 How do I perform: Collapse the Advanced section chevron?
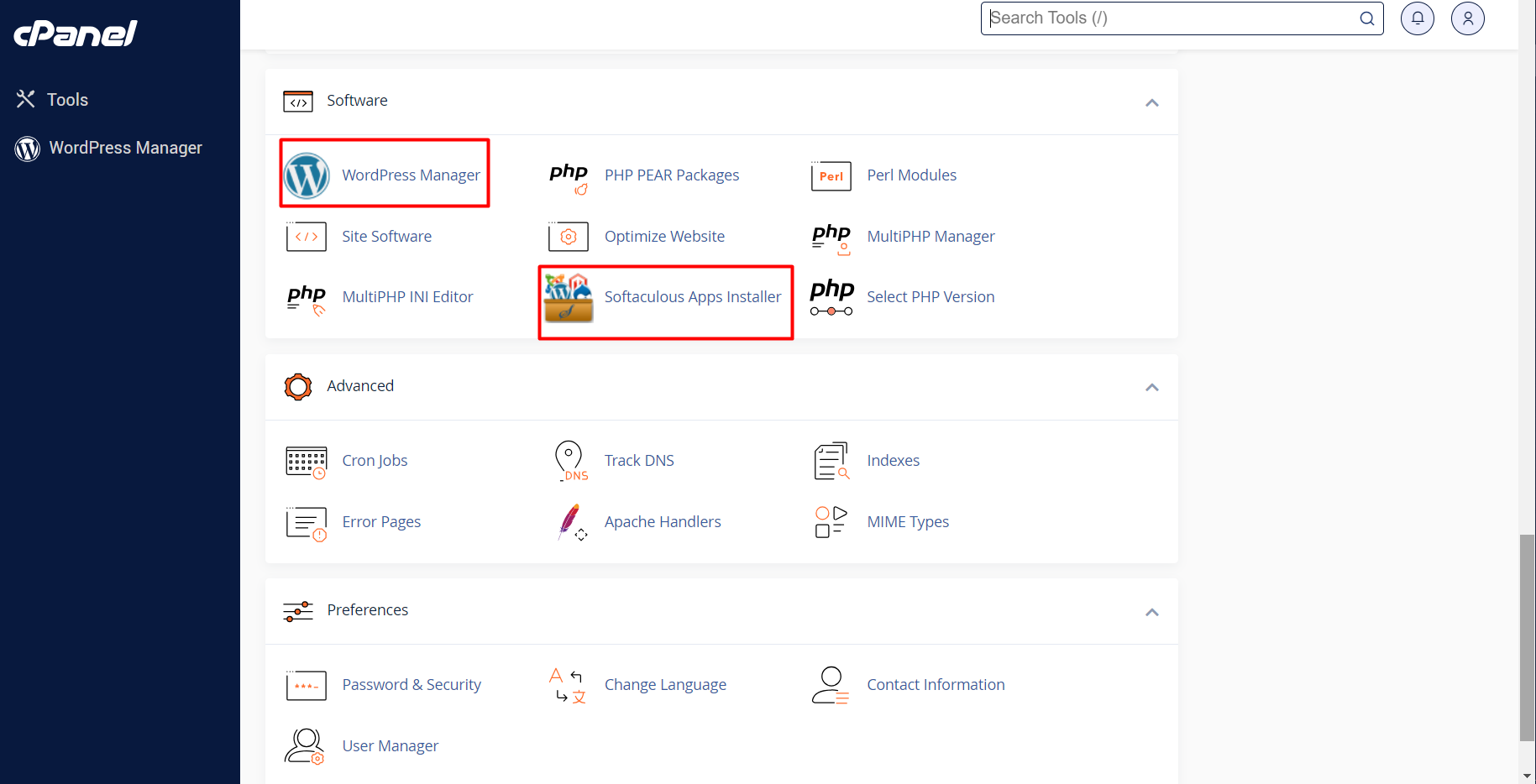click(1152, 387)
